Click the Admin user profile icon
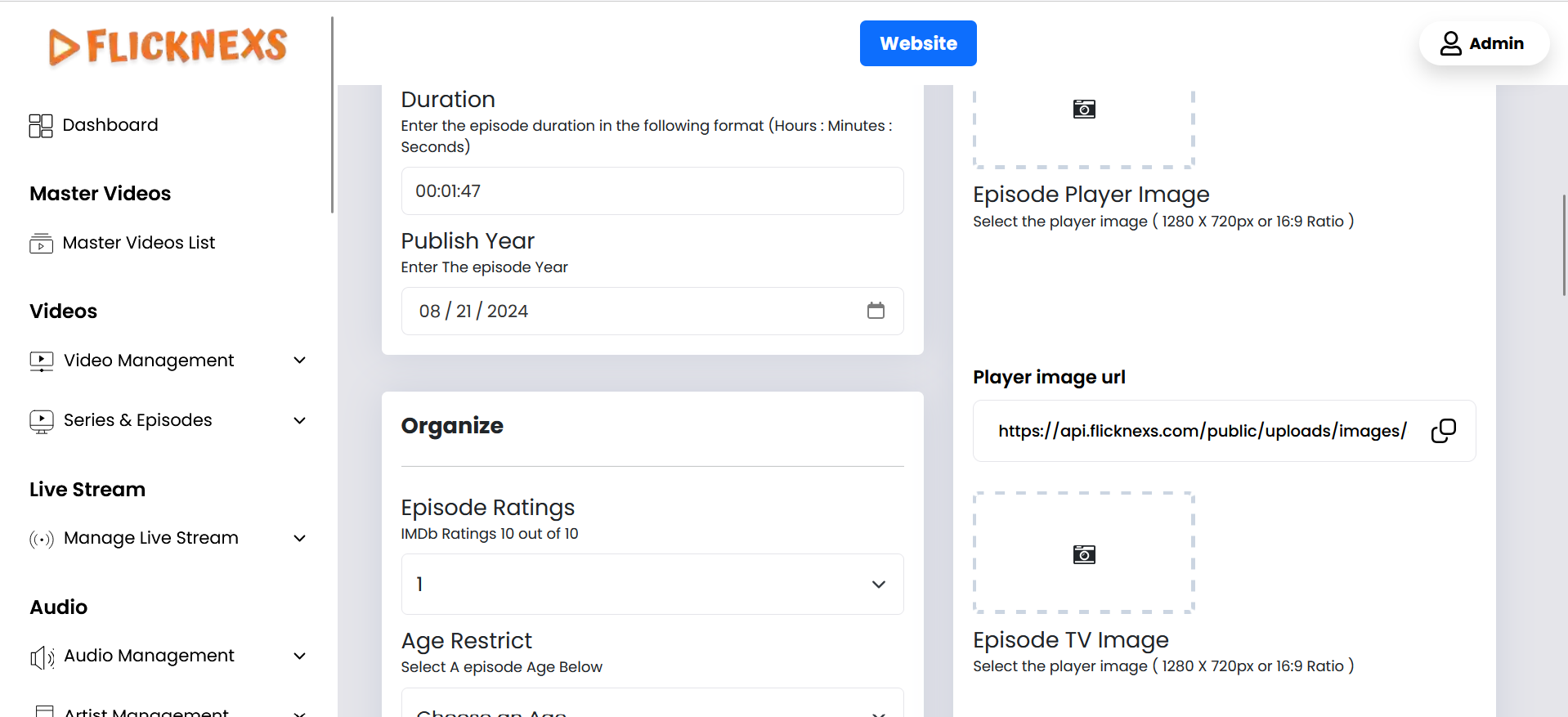Viewport: 1568px width, 717px height. (x=1450, y=43)
